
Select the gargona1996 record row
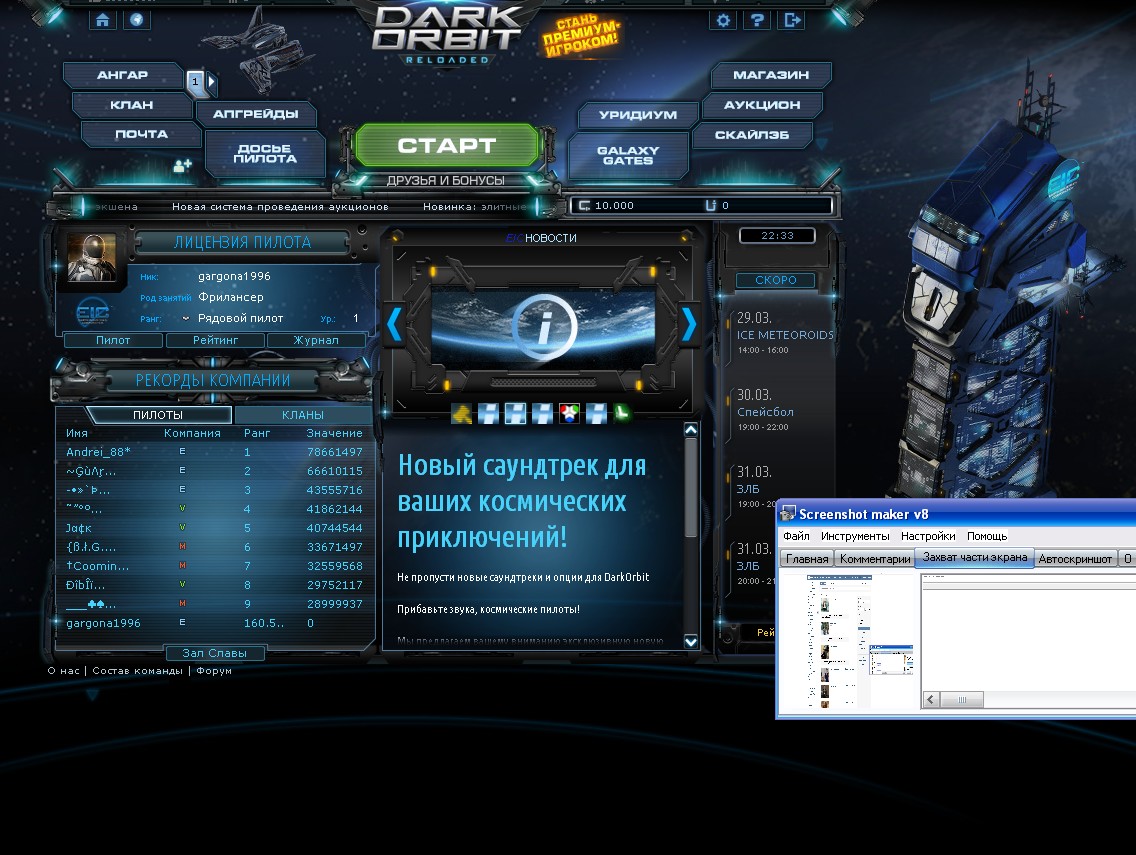[214, 623]
